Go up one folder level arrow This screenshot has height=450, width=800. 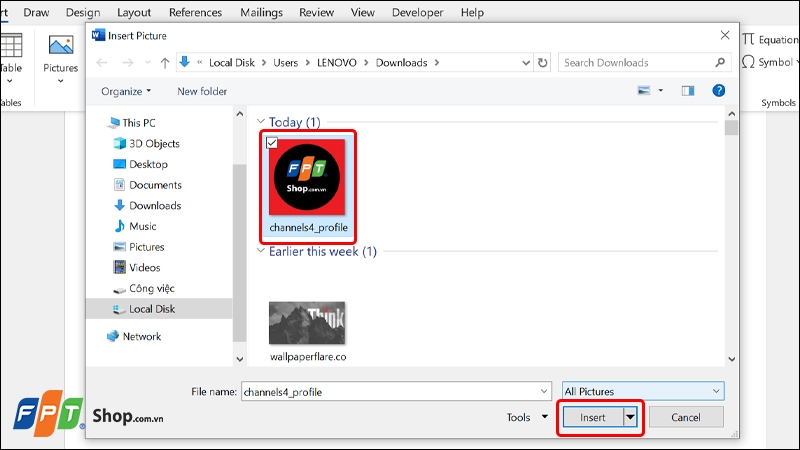(x=165, y=63)
